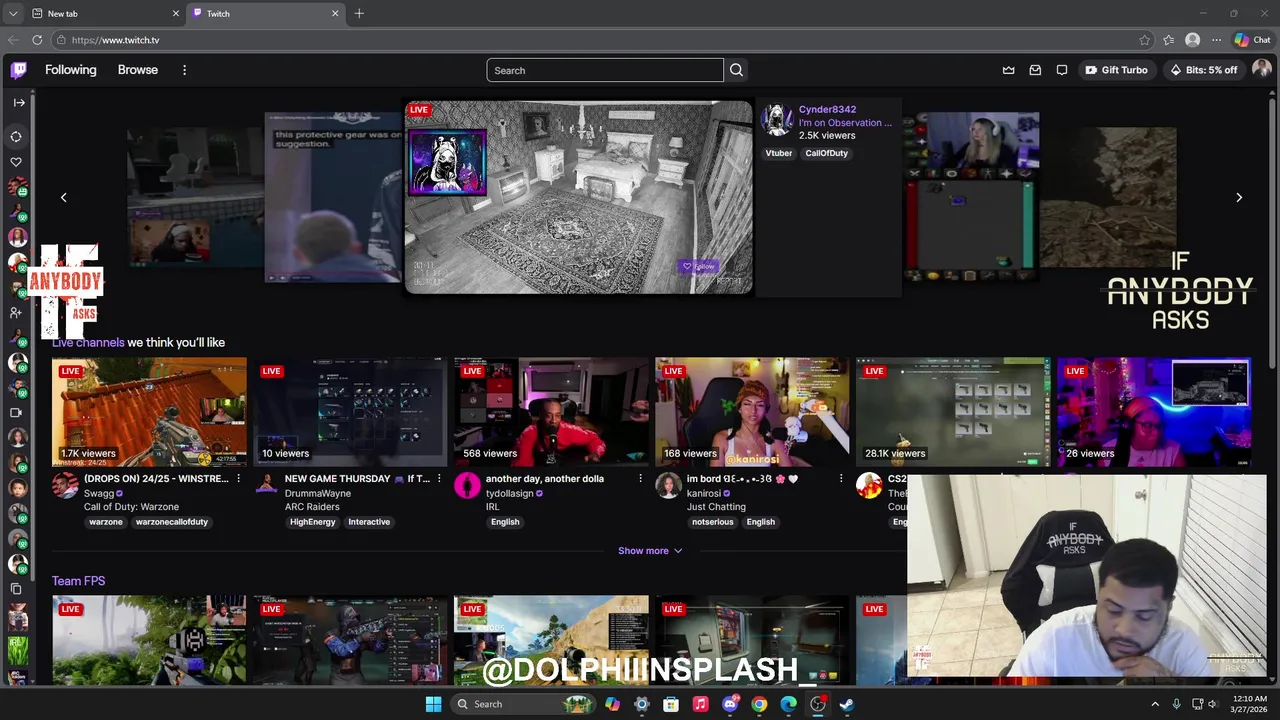
Task: Open Google Chrome from the taskbar
Action: click(x=759, y=704)
